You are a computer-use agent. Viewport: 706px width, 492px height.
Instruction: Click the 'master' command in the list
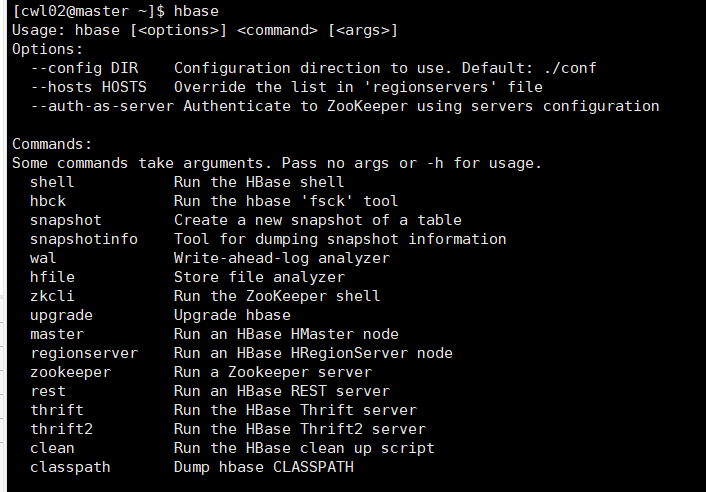(57, 334)
